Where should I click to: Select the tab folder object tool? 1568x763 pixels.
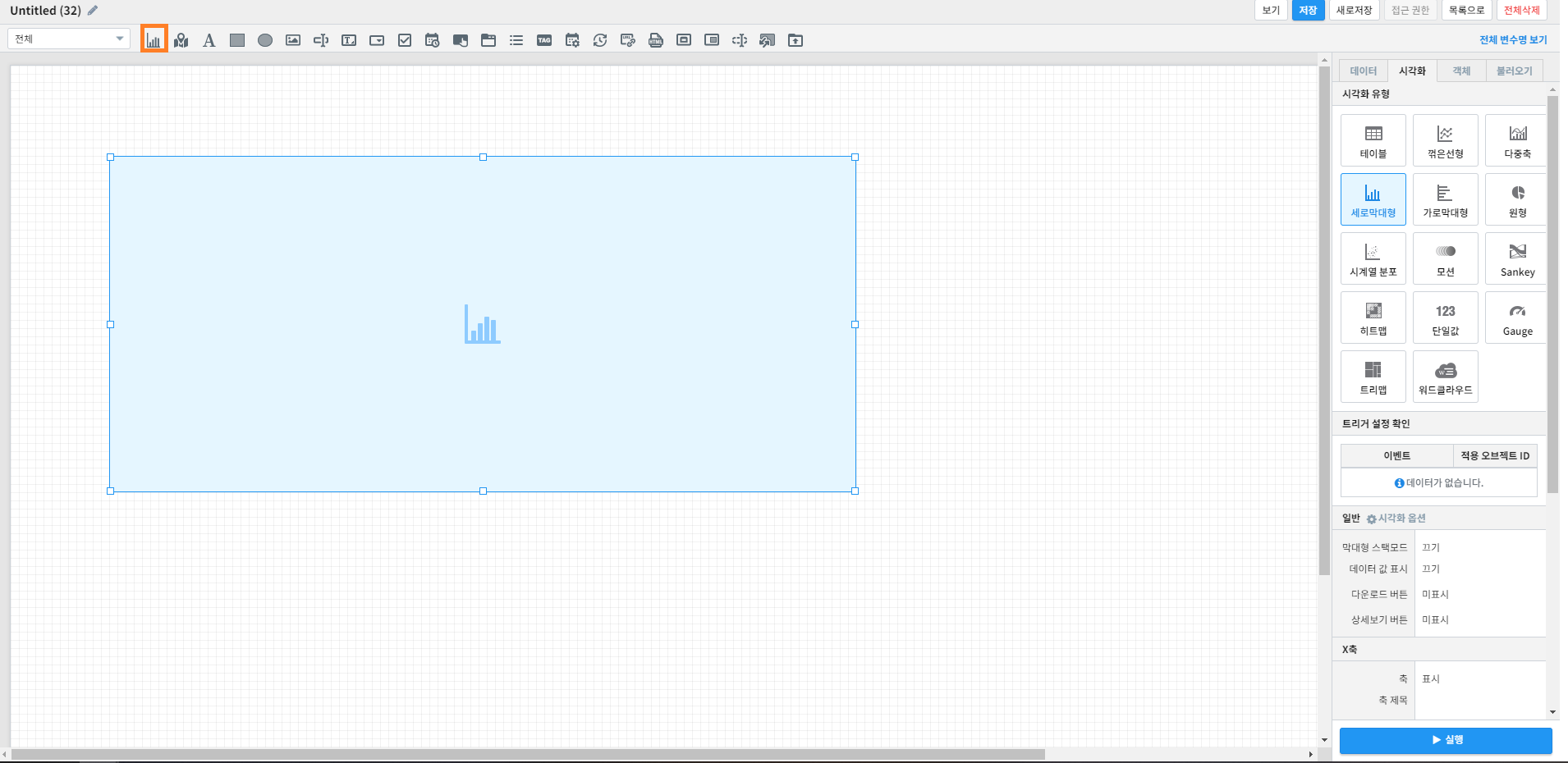[488, 40]
